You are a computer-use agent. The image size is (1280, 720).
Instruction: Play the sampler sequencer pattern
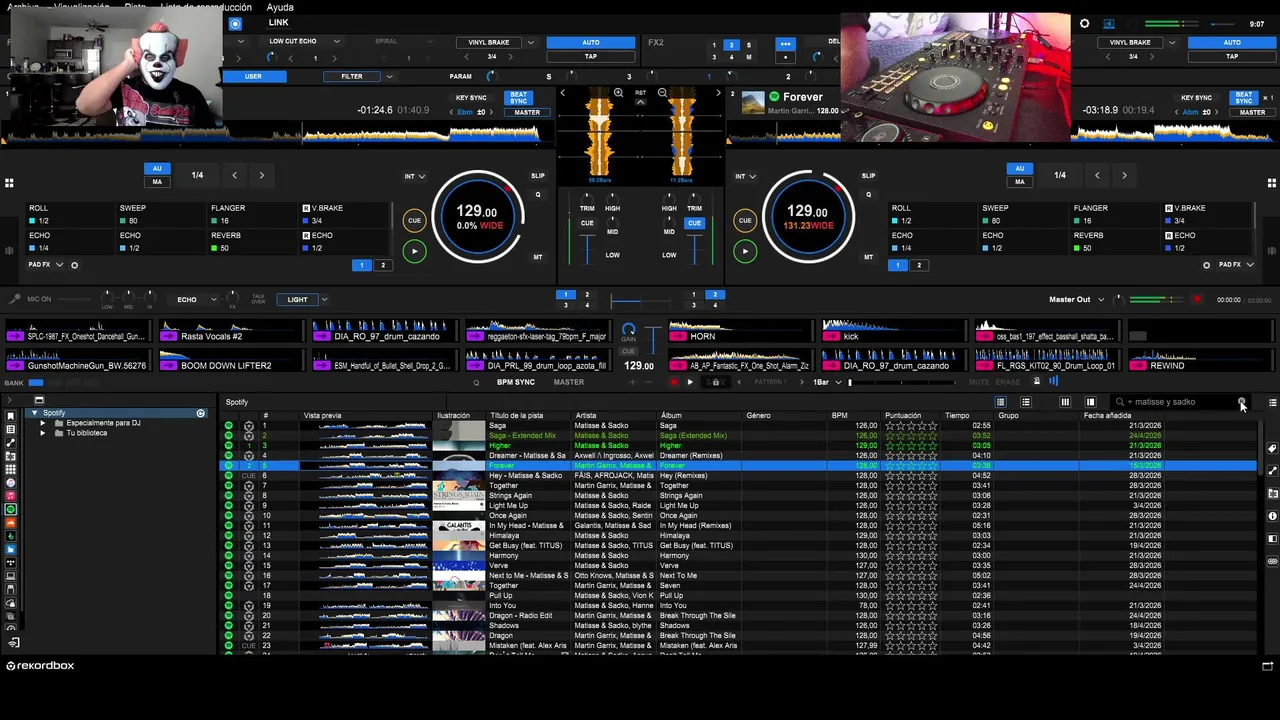[x=689, y=382]
